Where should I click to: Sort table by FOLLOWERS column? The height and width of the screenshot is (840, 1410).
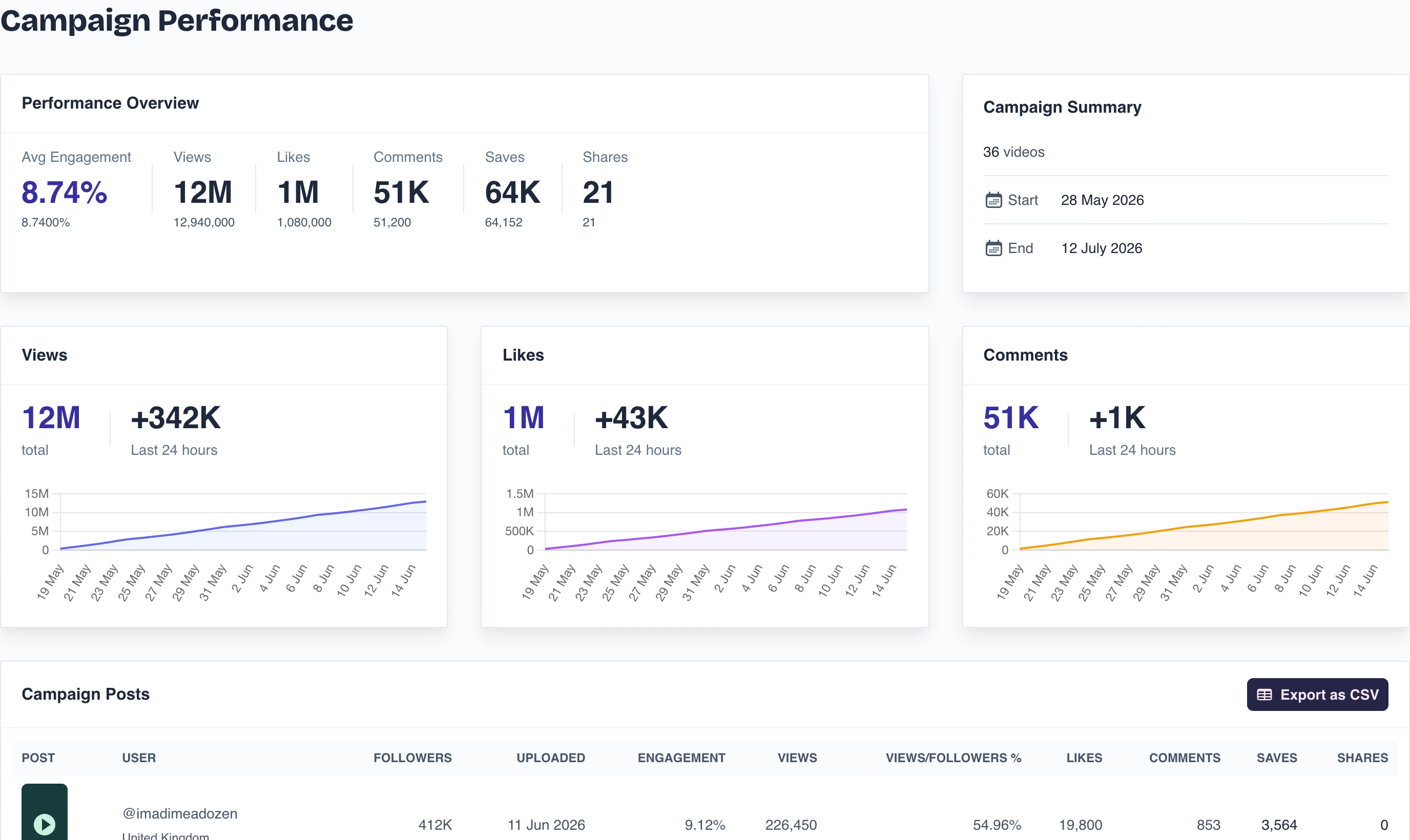tap(412, 758)
